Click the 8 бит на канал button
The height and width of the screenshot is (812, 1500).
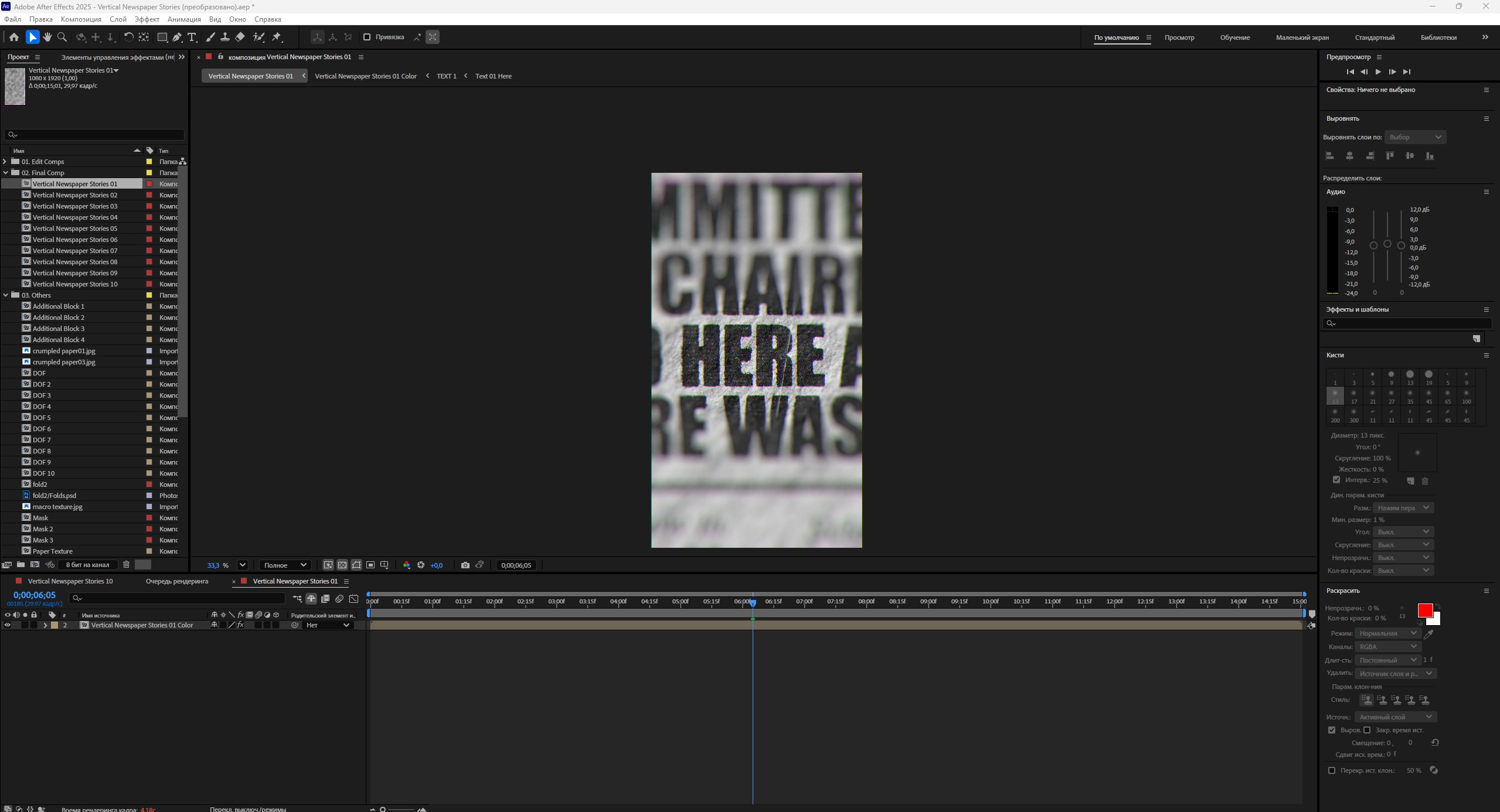pyautogui.click(x=87, y=565)
